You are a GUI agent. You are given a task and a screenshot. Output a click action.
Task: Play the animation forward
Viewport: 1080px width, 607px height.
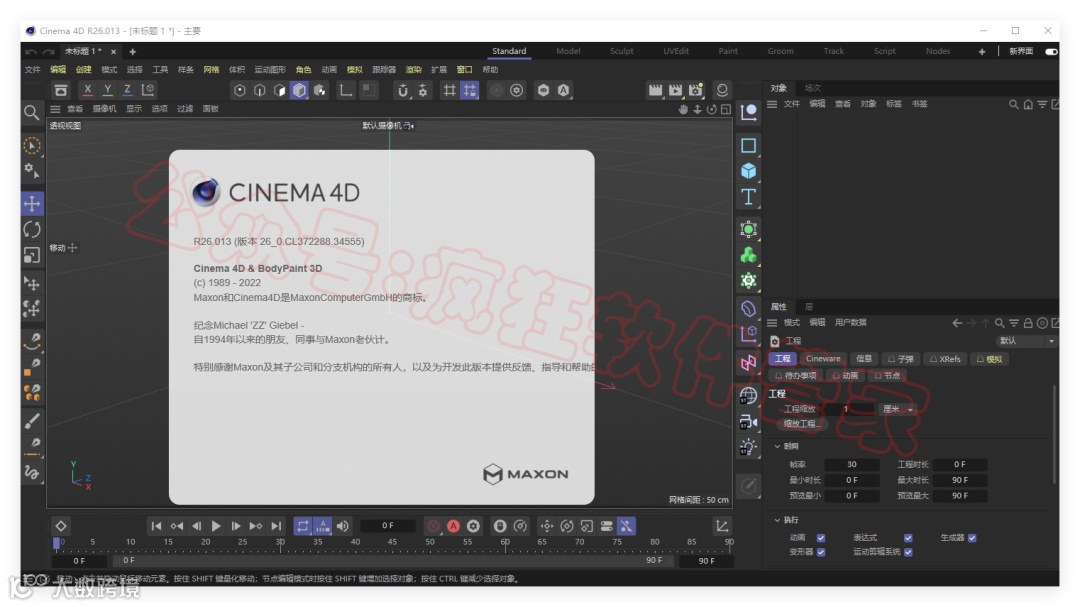pos(216,526)
